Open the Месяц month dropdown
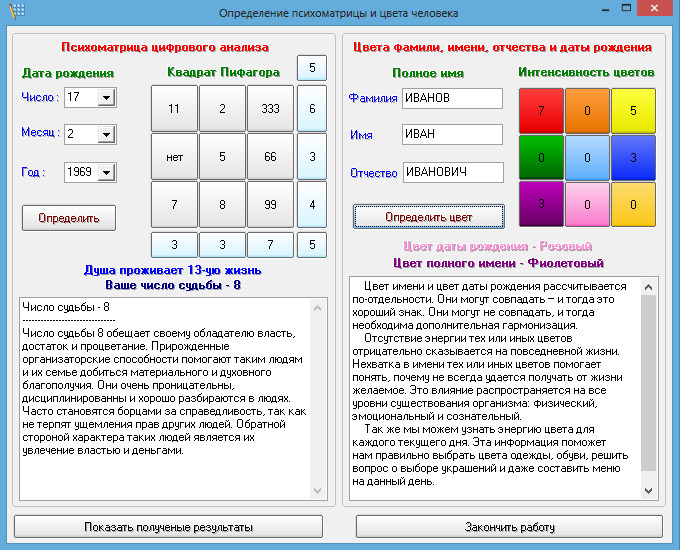Viewport: 680px width, 550px height. pos(106,134)
